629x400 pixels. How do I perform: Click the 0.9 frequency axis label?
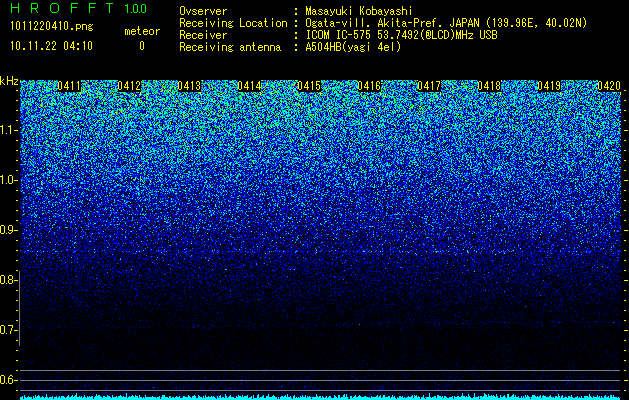click(x=8, y=230)
